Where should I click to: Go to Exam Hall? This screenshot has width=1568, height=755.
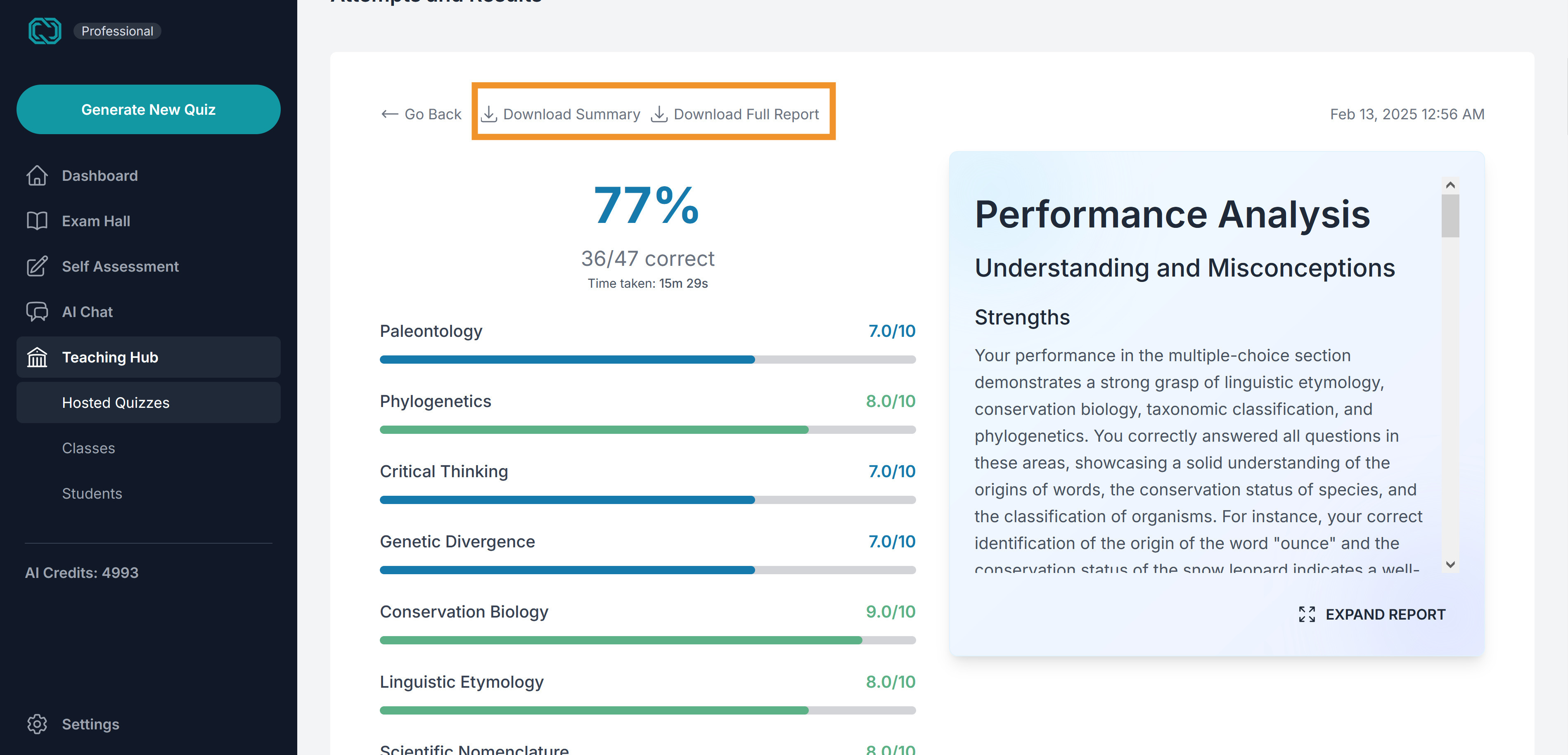pyautogui.click(x=149, y=221)
